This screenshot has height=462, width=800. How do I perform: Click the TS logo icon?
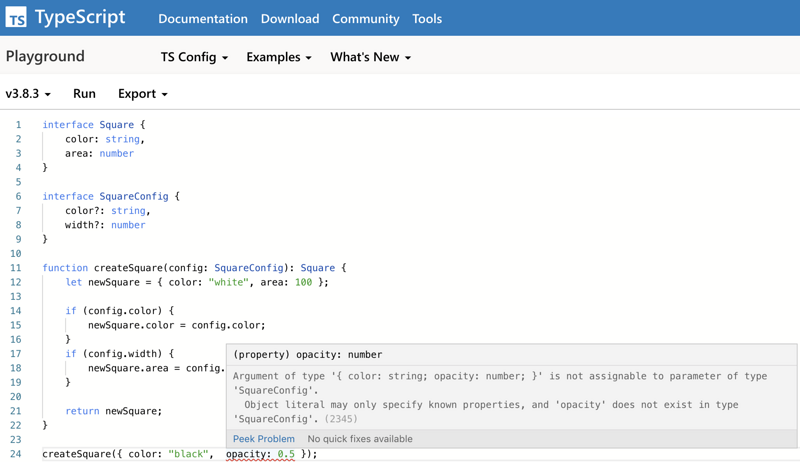(16, 17)
